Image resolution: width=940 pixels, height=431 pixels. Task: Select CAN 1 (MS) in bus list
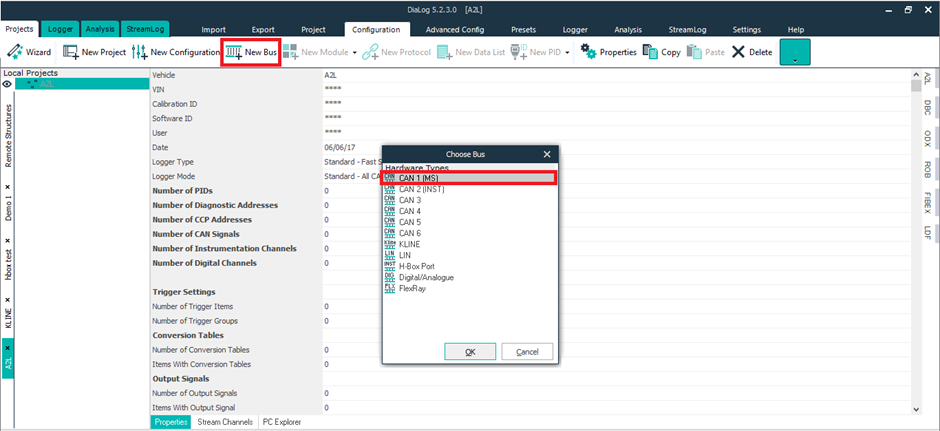[x=467, y=178]
